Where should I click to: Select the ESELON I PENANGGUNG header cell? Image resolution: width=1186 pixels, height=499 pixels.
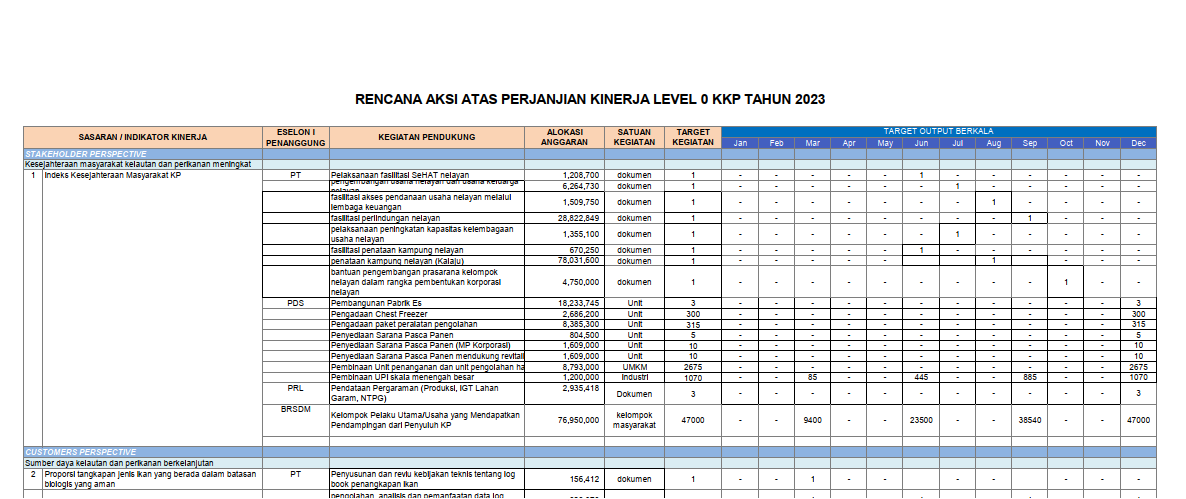(x=296, y=138)
